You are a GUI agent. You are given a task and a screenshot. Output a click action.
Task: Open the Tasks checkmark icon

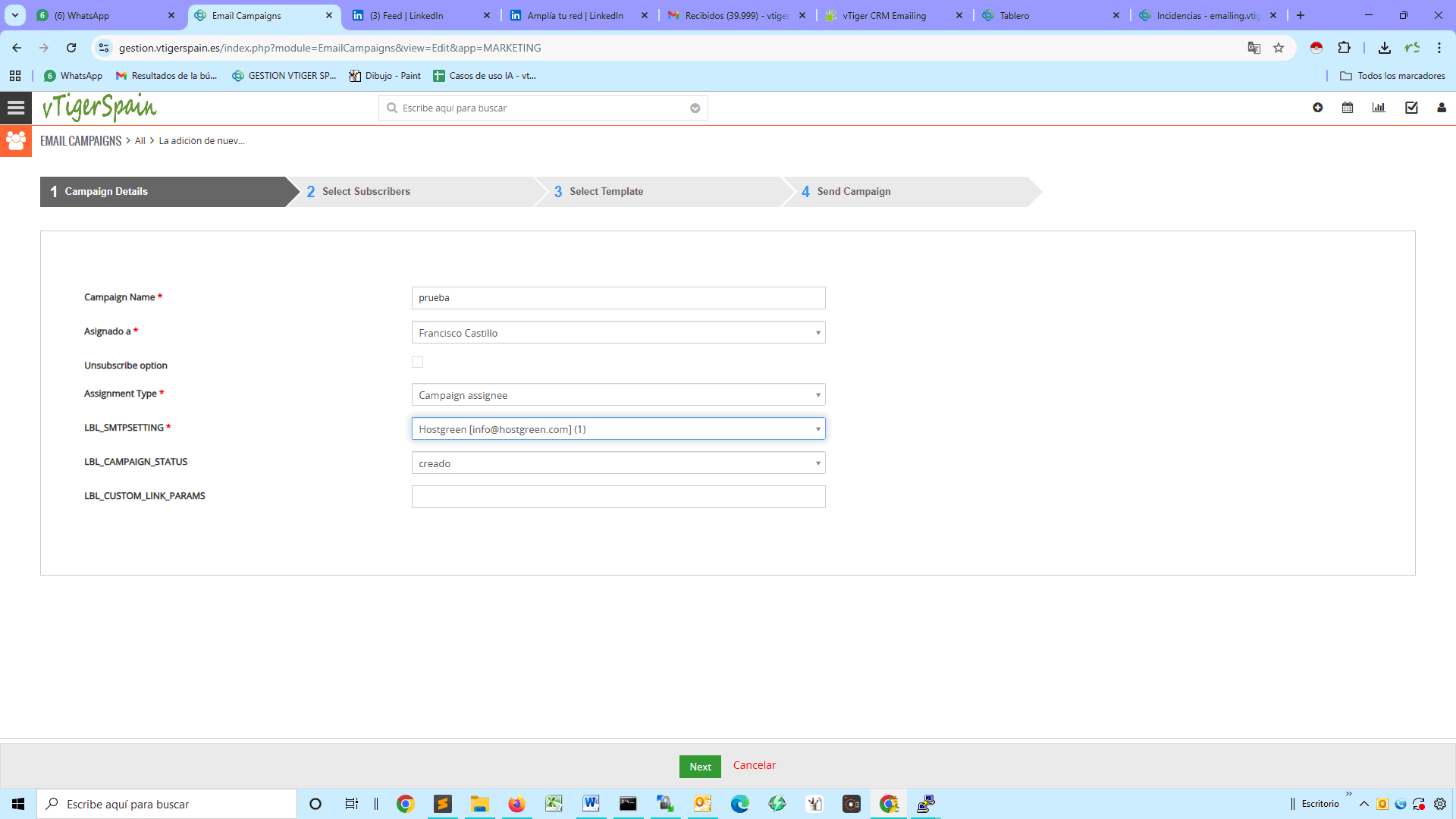[x=1410, y=108]
